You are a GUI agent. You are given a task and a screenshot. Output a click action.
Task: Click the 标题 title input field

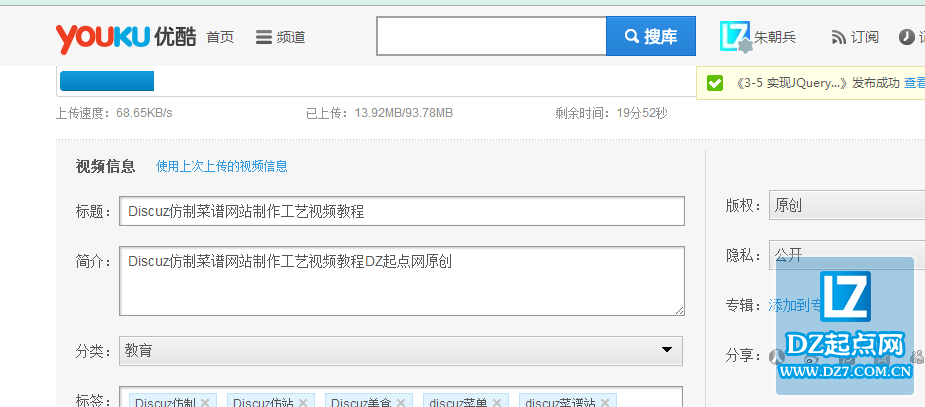pyautogui.click(x=402, y=211)
